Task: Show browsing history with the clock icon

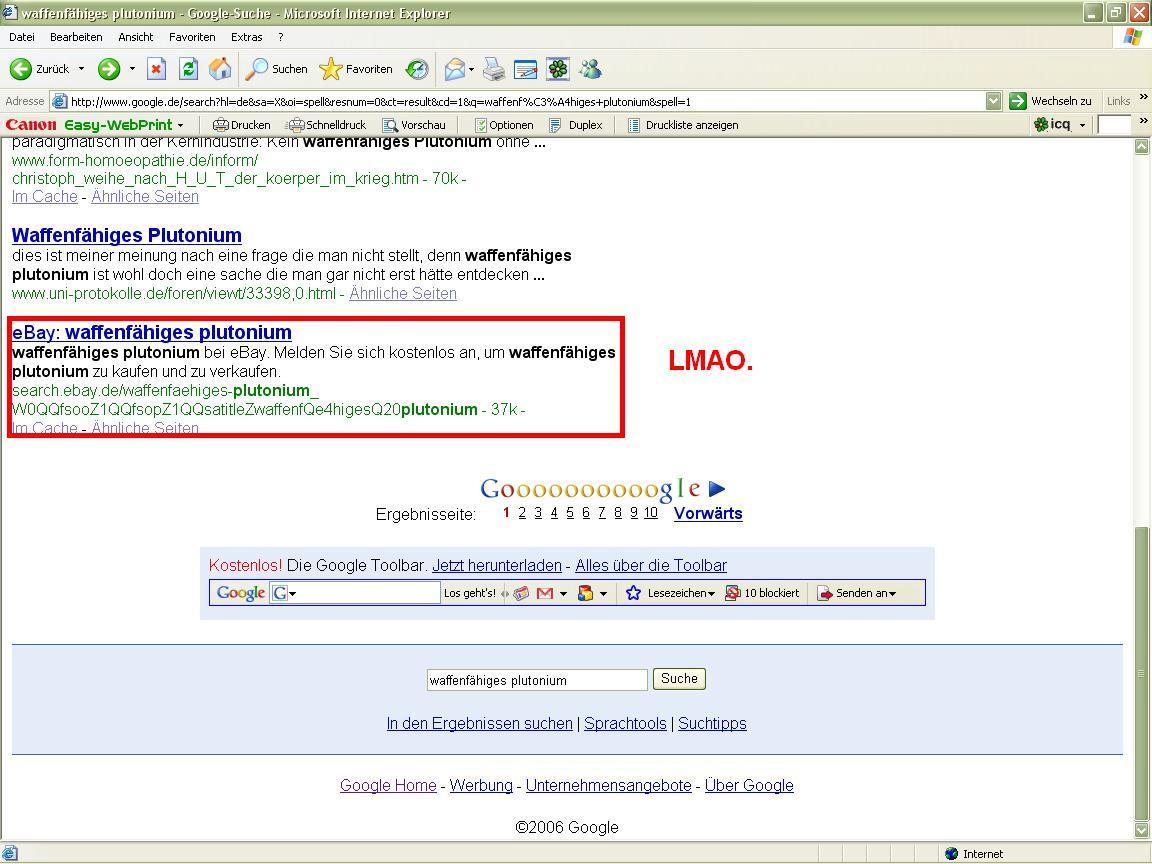Action: click(417, 69)
